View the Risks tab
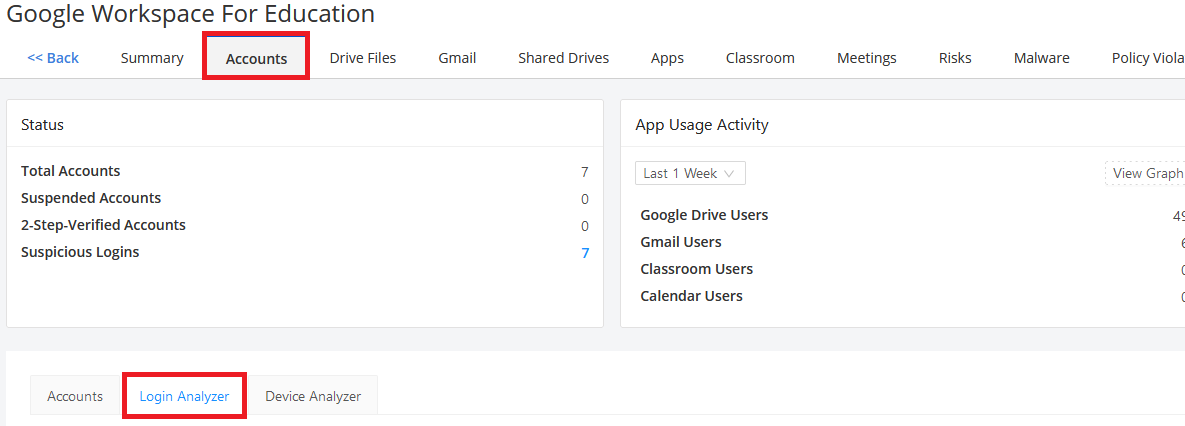The width and height of the screenshot is (1185, 426). [x=955, y=58]
